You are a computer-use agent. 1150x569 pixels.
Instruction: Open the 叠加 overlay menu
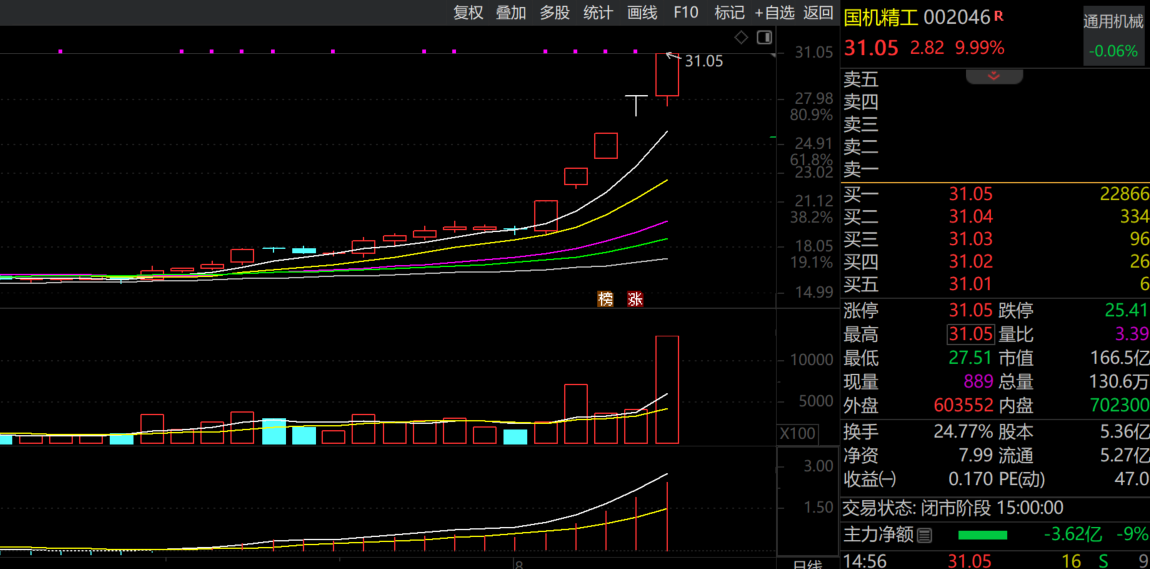click(x=511, y=12)
